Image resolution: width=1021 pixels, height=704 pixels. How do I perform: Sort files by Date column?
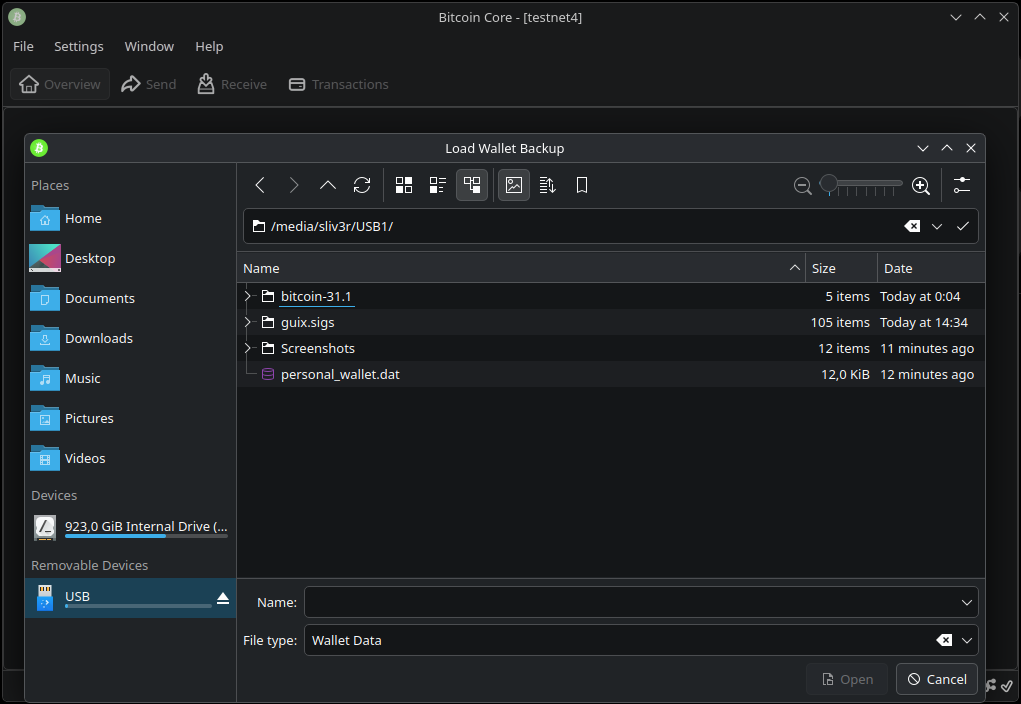pos(931,268)
